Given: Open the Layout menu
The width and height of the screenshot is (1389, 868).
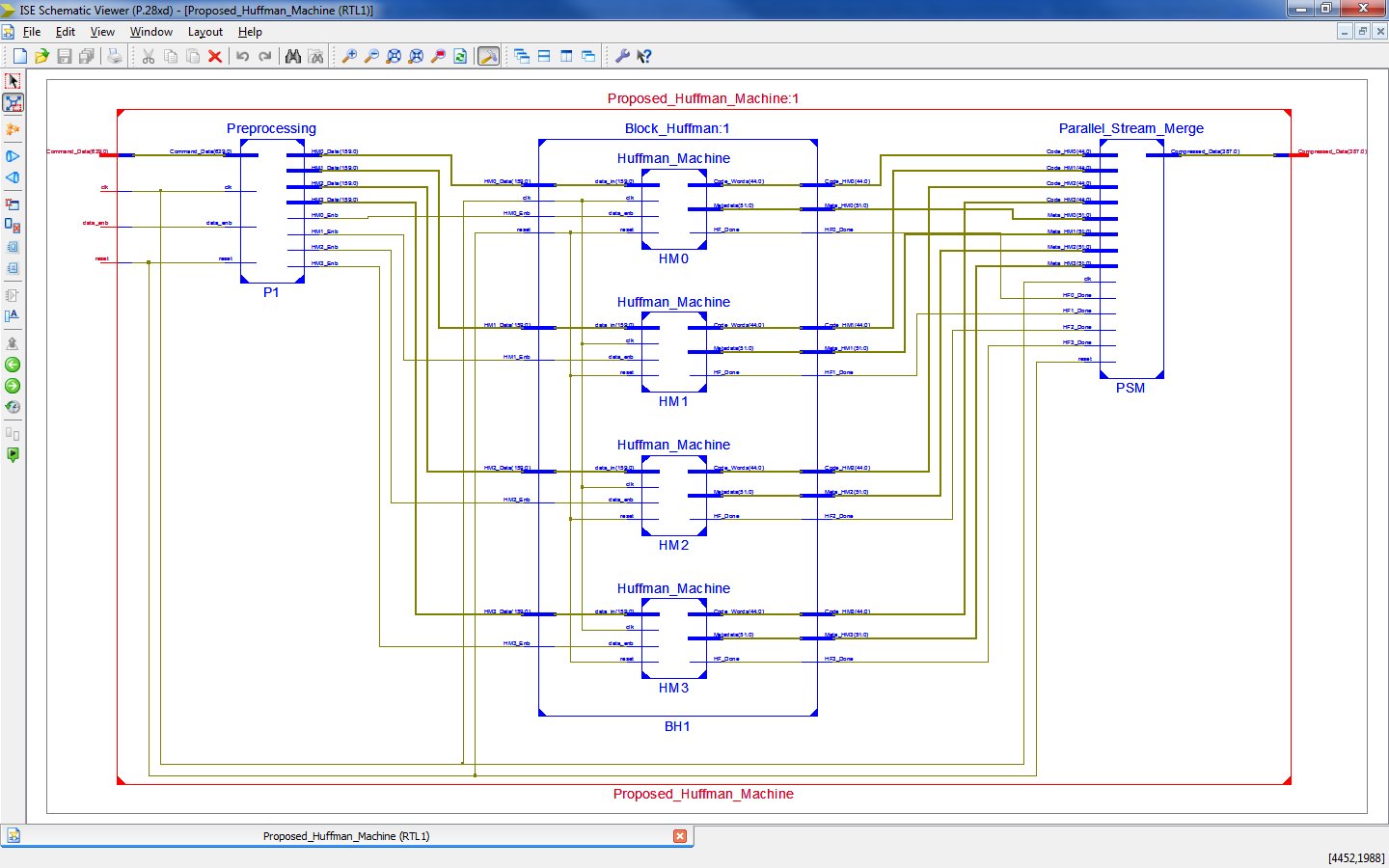Looking at the screenshot, I should click(x=205, y=32).
